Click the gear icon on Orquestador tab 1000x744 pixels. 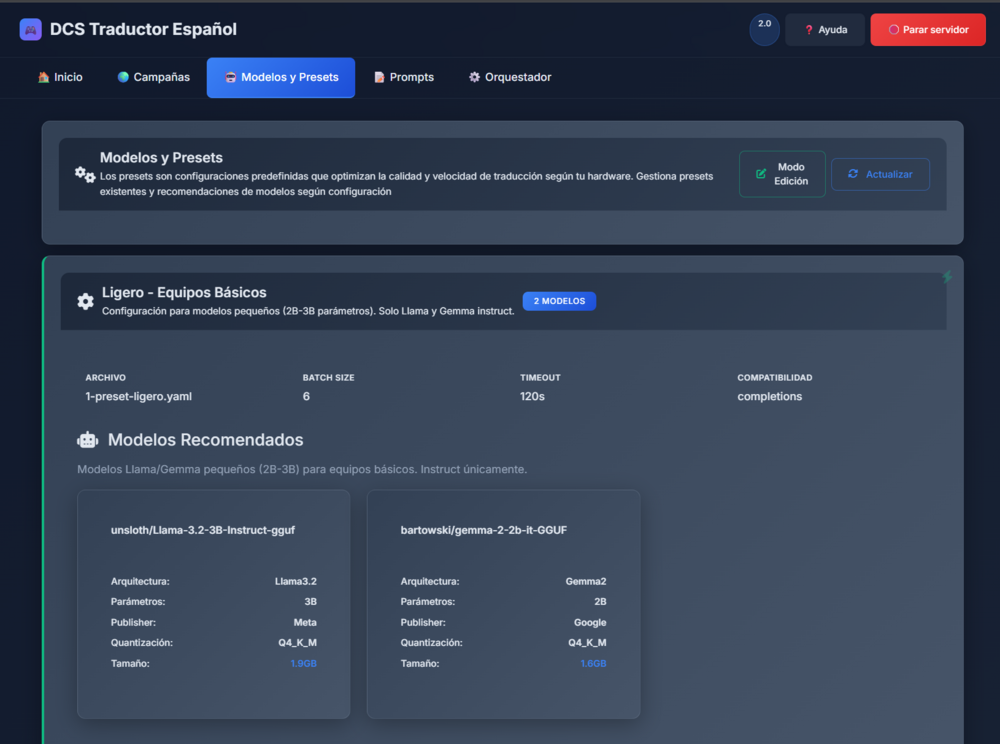pyautogui.click(x=474, y=77)
